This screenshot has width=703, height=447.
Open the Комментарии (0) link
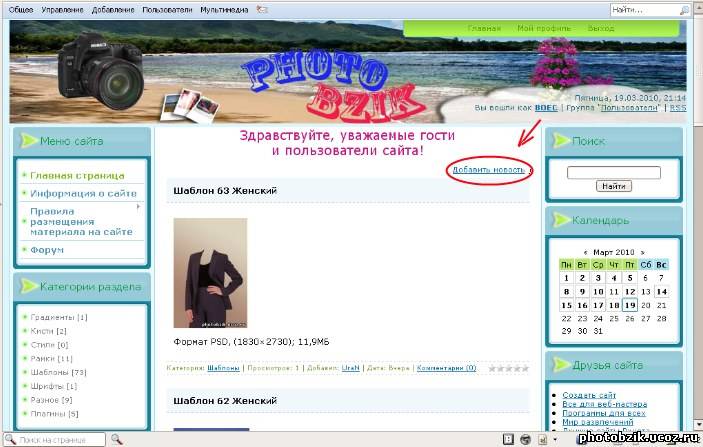[447, 368]
